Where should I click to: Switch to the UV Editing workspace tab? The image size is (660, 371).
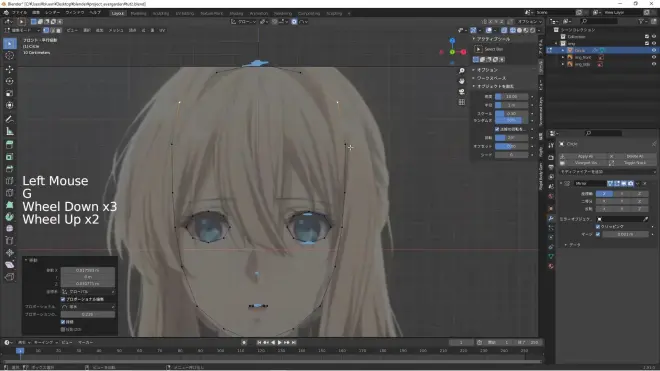coord(185,13)
